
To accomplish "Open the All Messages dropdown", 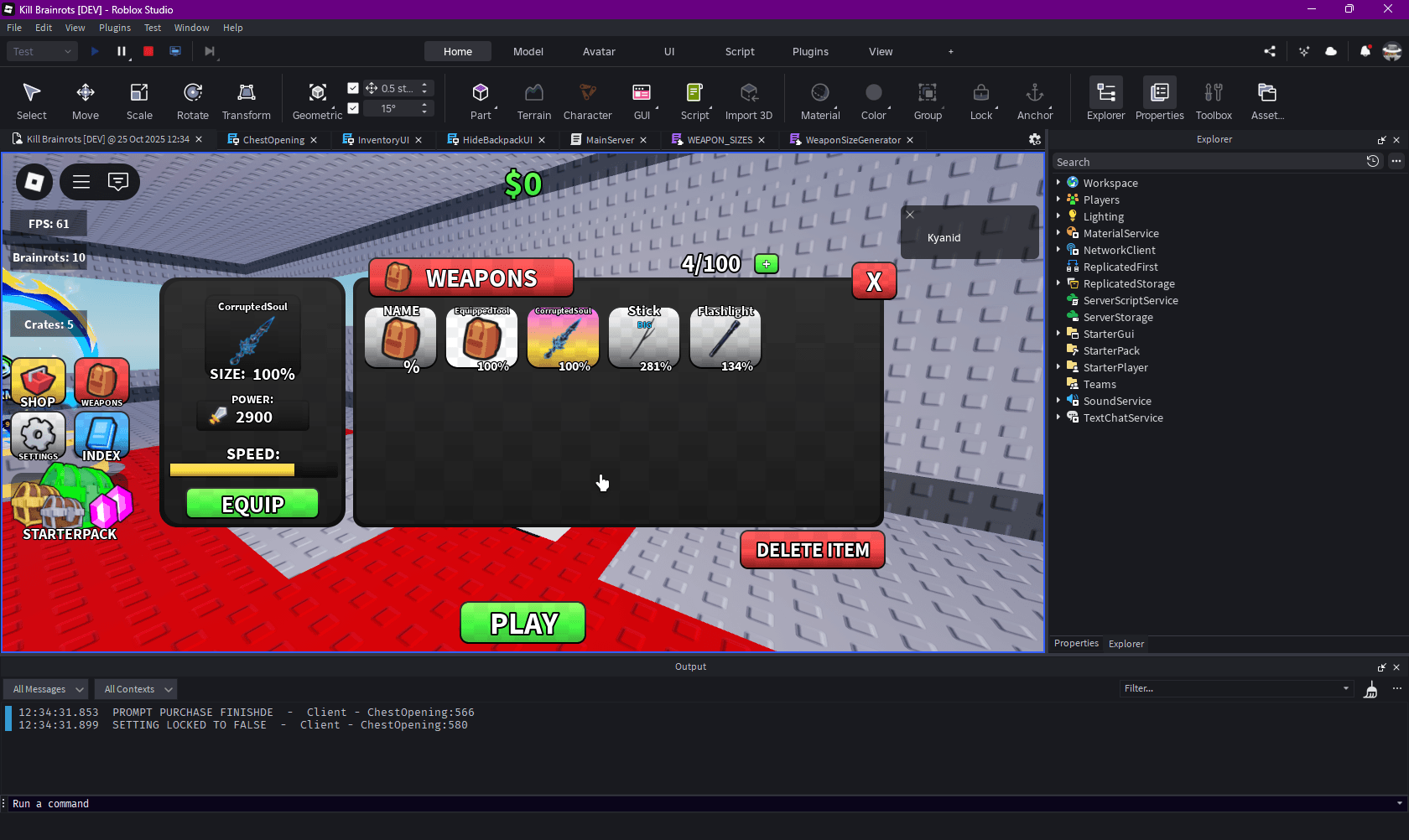I will click(x=46, y=689).
